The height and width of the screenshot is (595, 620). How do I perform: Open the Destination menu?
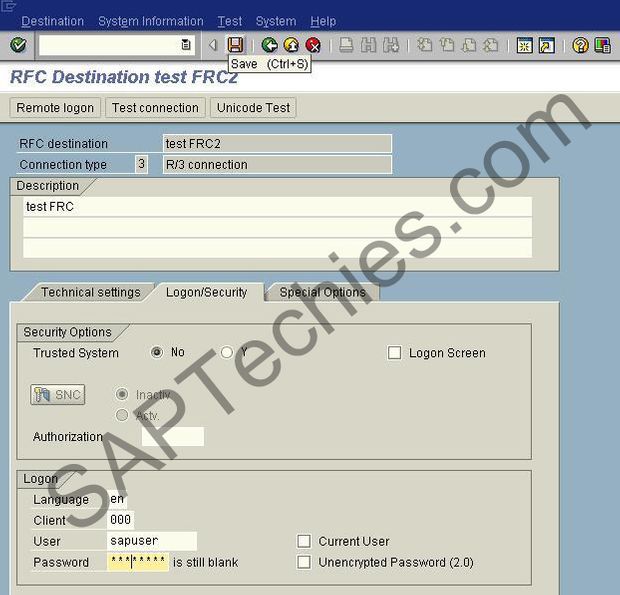[x=53, y=21]
